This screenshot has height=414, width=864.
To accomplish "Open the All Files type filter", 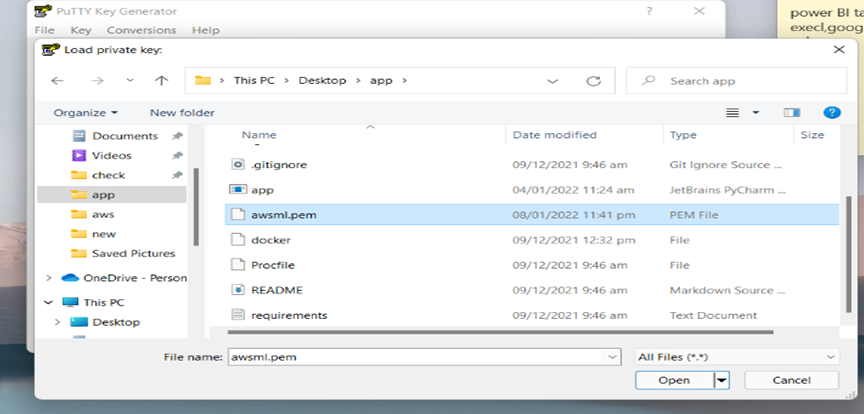I will click(x=737, y=357).
